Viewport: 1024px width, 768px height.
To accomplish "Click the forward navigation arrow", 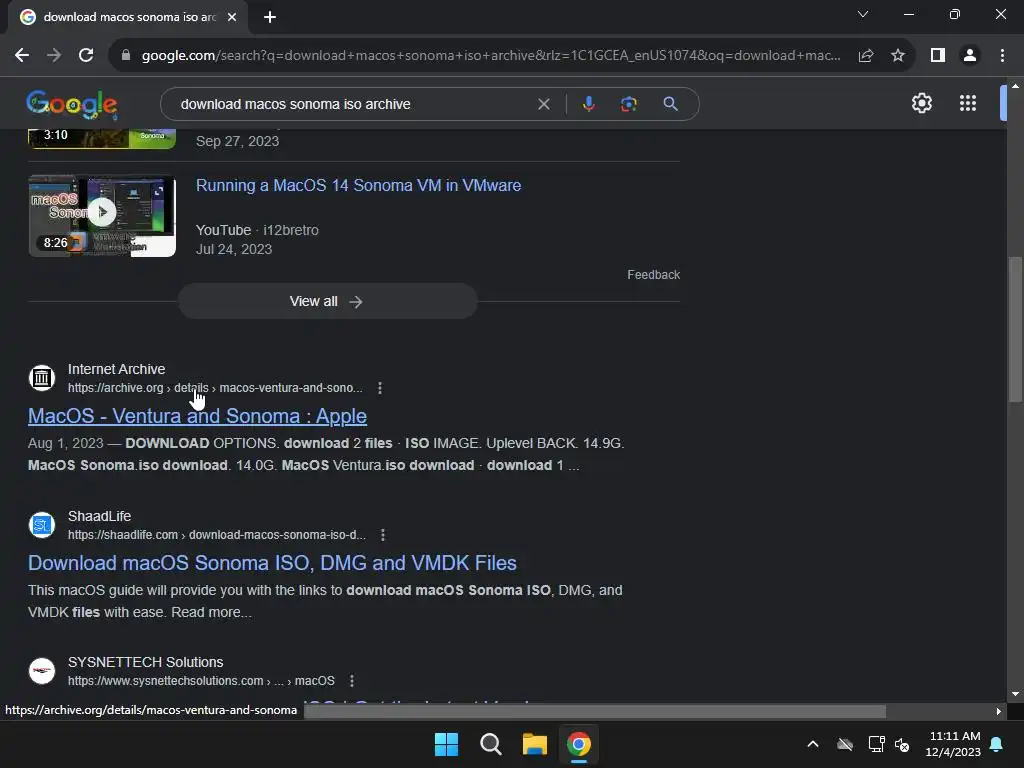I will coord(54,56).
